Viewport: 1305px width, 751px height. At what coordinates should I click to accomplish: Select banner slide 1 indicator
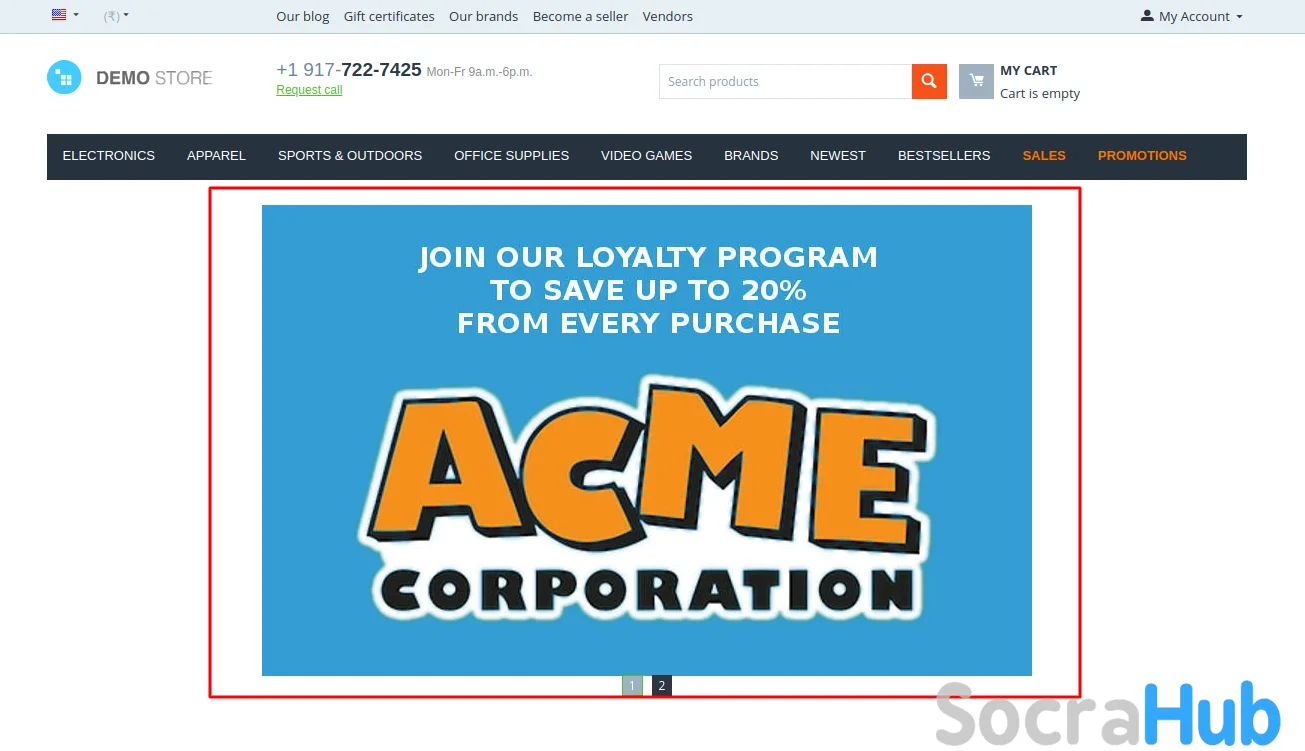point(632,686)
